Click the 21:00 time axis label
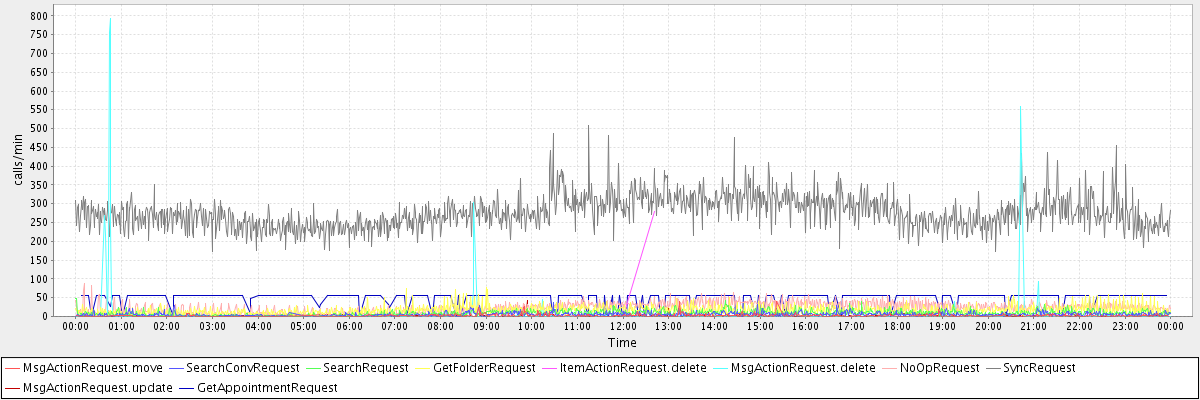The width and height of the screenshot is (1200, 400). pos(1033,326)
